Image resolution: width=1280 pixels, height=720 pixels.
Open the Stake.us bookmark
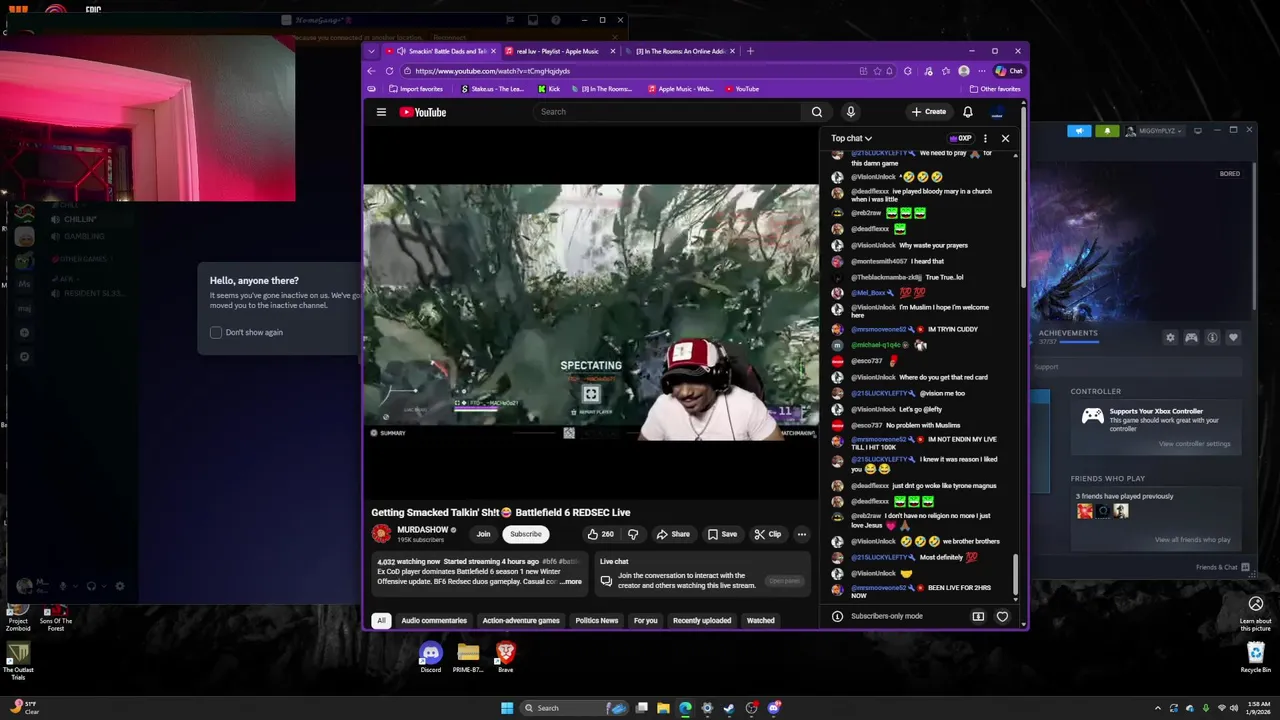pos(492,89)
